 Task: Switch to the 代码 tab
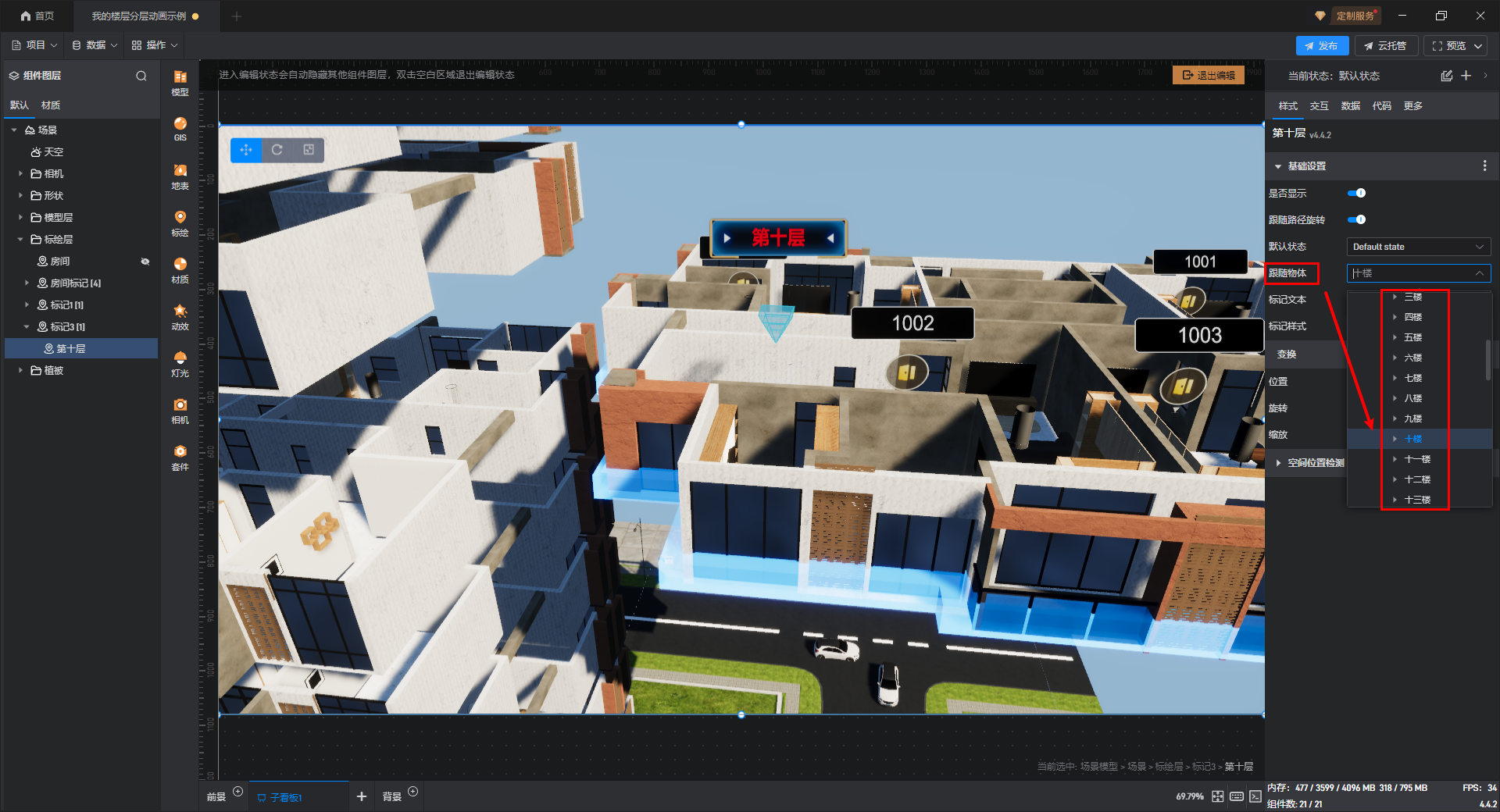pyautogui.click(x=1381, y=106)
